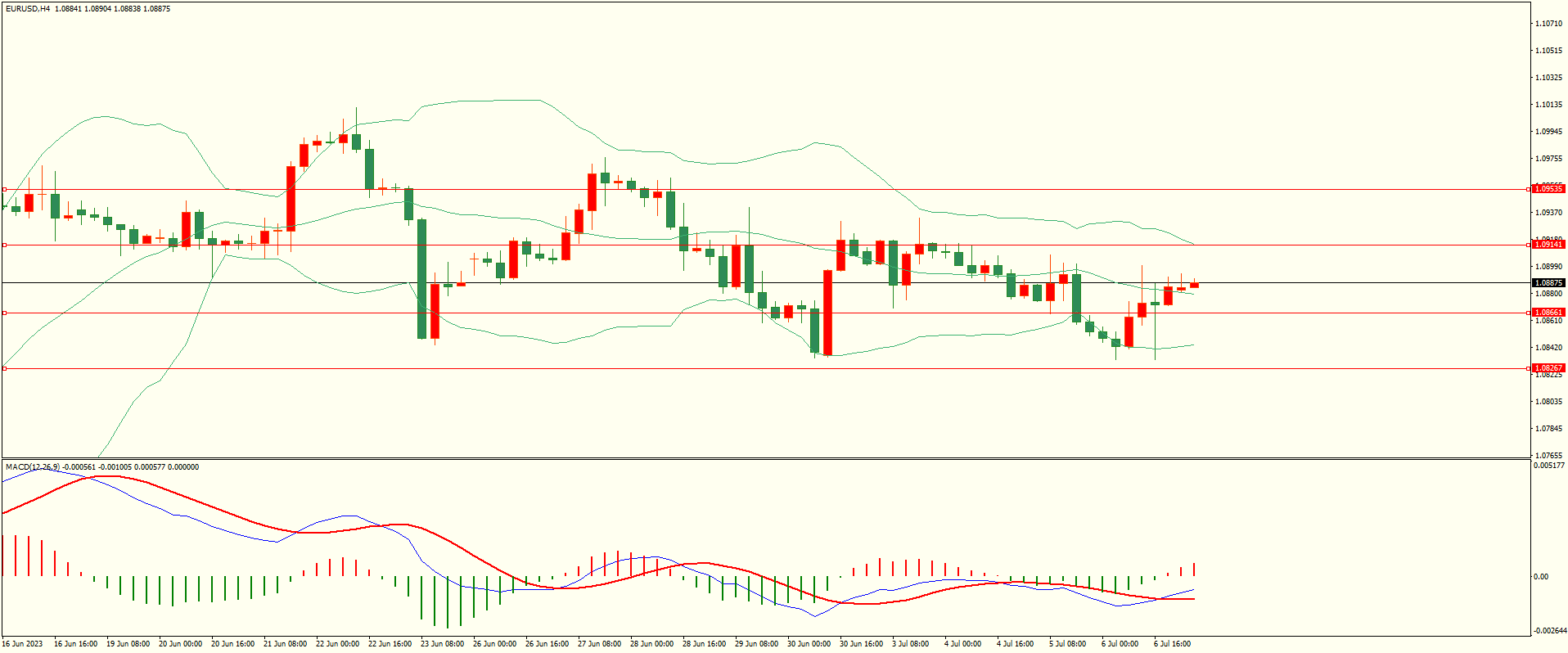This screenshot has height=653, width=1568.
Task: Click the 1.08990 price axis label
Action: point(1548,267)
